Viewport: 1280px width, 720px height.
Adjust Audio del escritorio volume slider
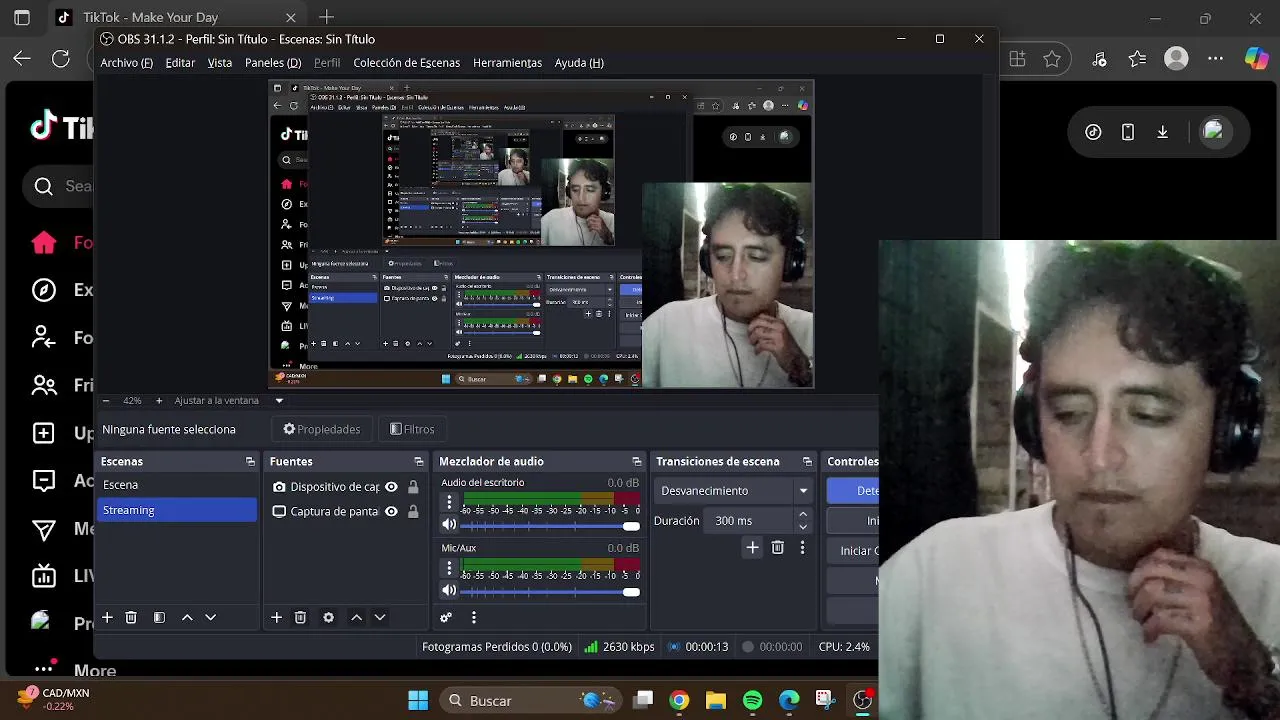pyautogui.click(x=549, y=526)
